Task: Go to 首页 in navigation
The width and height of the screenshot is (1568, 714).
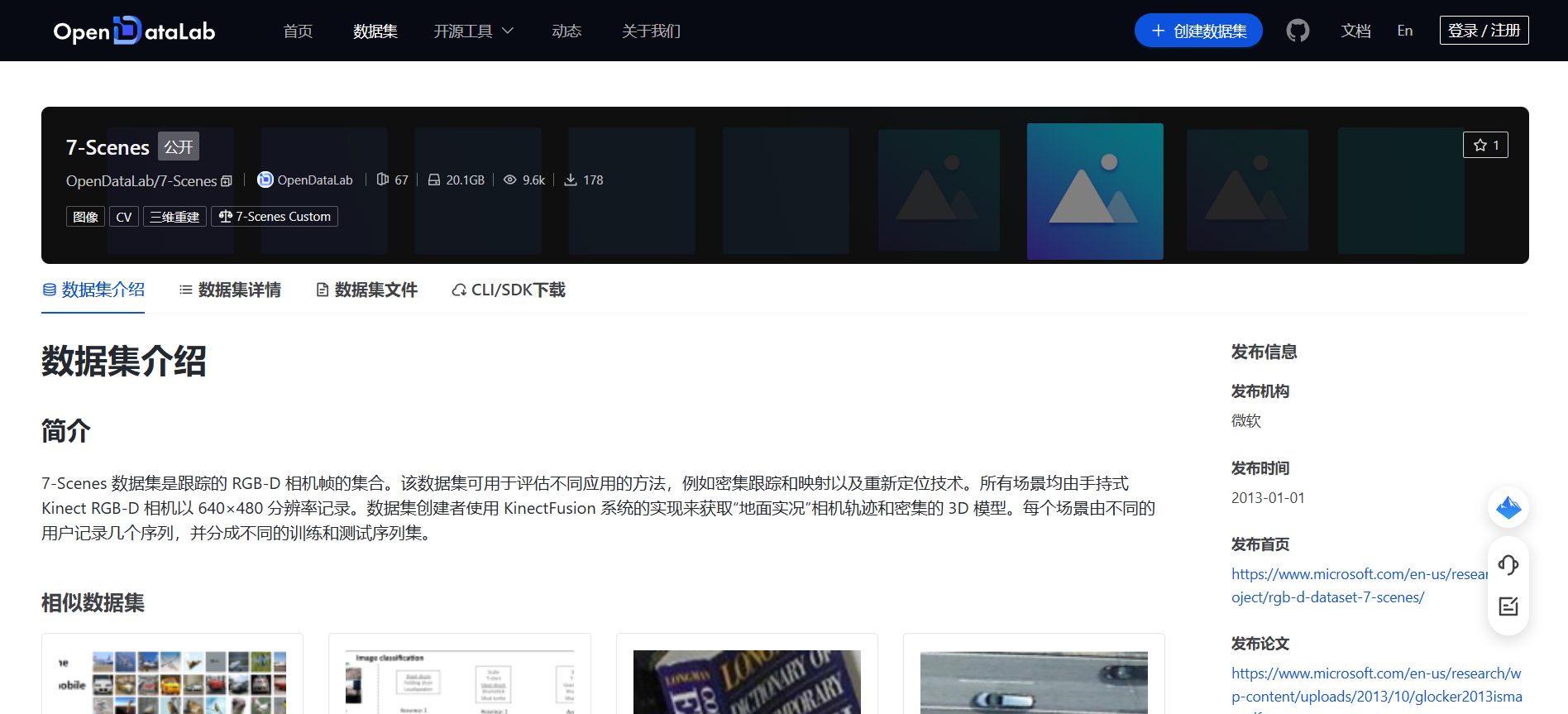Action: click(x=298, y=31)
